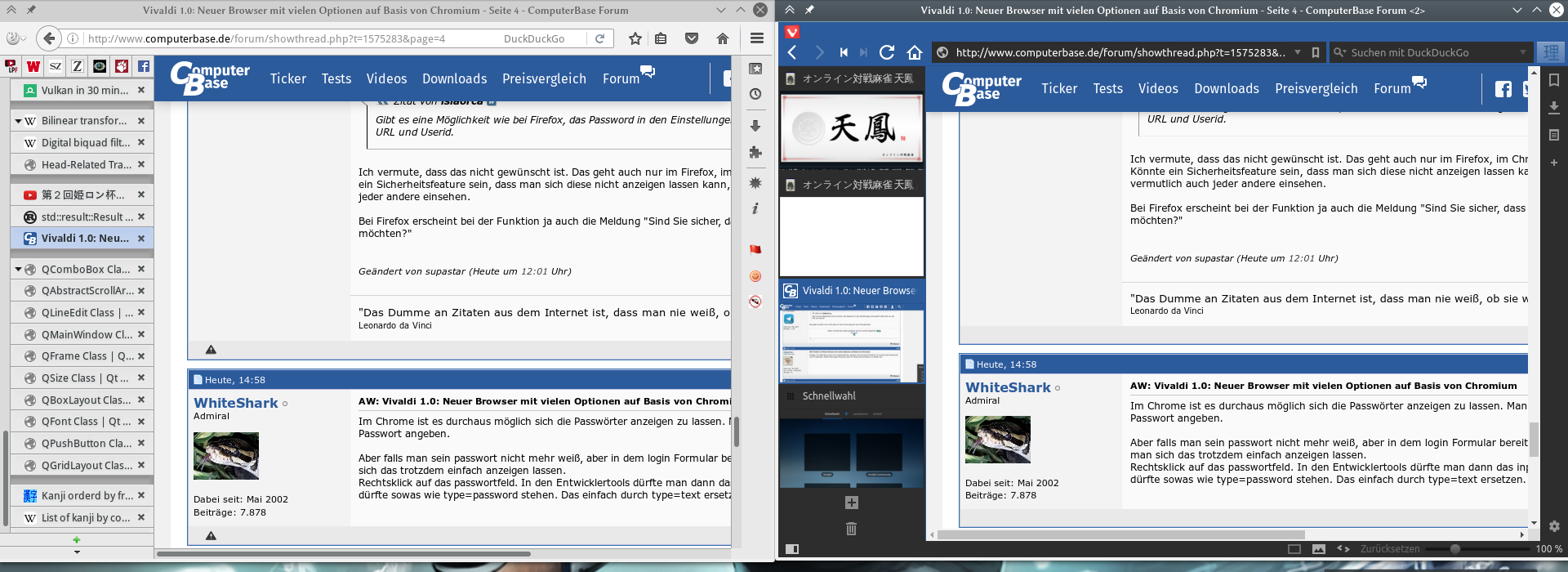Image resolution: width=1568 pixels, height=572 pixels.
Task: Open the Vivaldi logo menu
Action: pos(792,32)
